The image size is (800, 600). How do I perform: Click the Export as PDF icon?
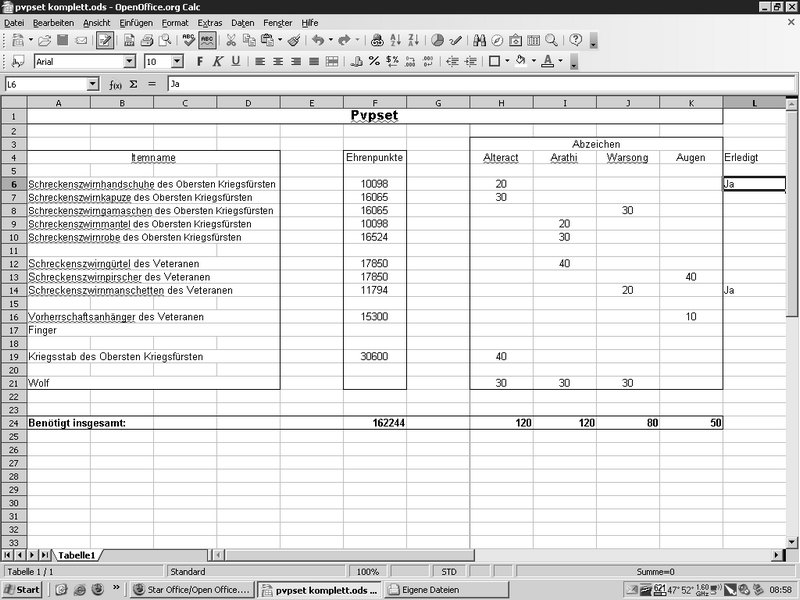point(129,41)
